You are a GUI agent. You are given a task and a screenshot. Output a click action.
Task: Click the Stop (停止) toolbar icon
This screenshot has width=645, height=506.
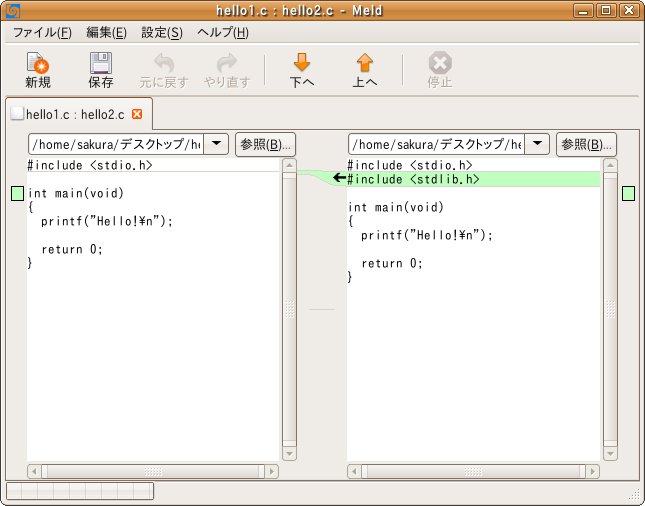click(440, 65)
